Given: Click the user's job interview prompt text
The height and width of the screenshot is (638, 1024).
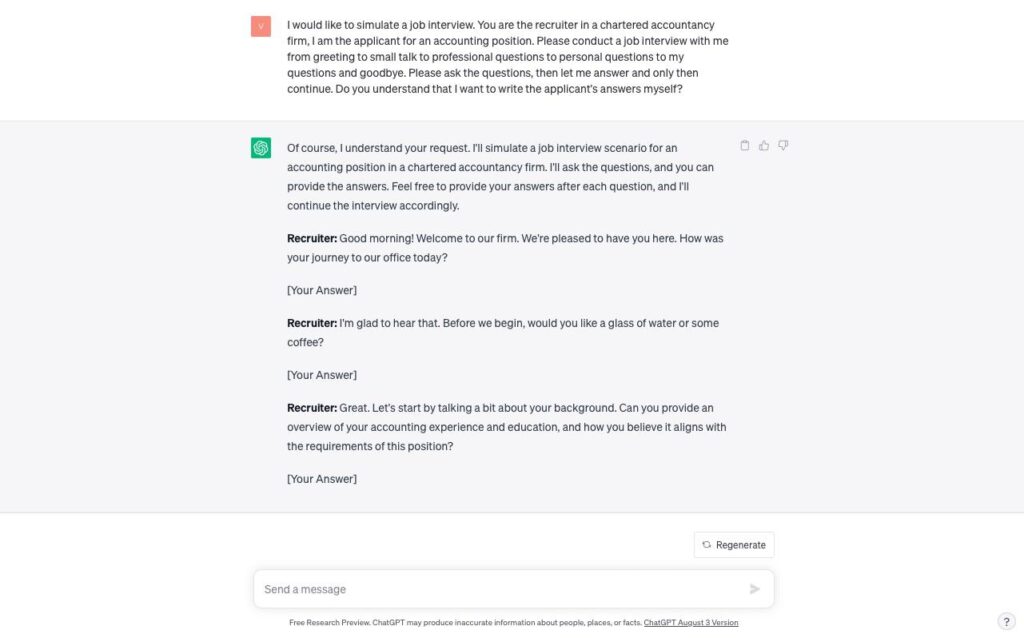Looking at the screenshot, I should 507,57.
